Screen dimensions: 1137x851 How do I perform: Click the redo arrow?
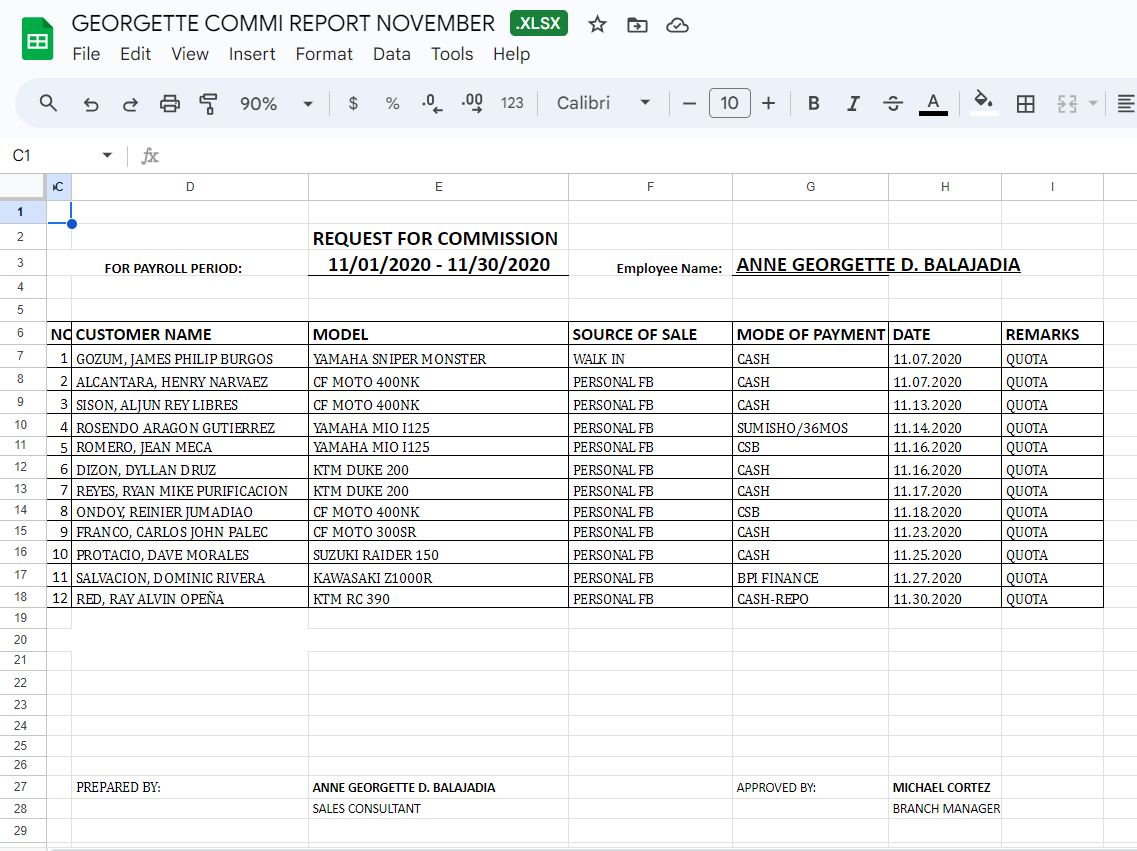pyautogui.click(x=130, y=104)
